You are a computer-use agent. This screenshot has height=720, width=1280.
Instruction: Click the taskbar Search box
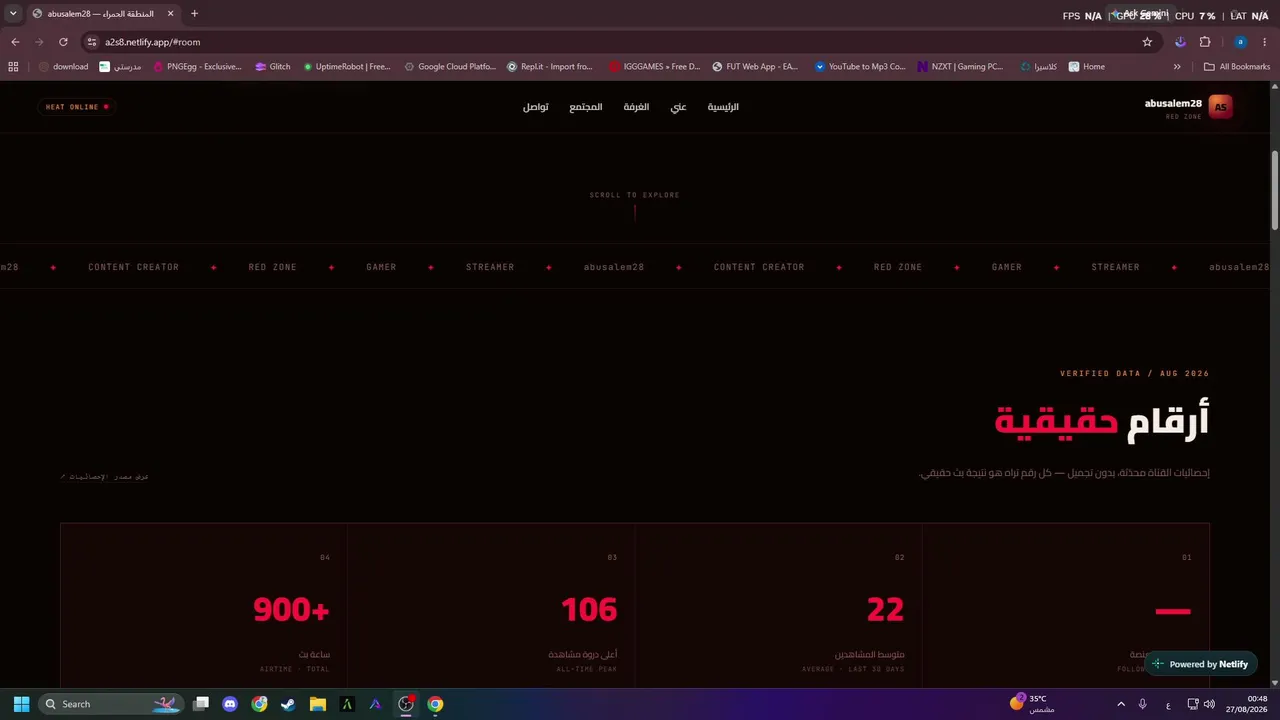pos(112,704)
